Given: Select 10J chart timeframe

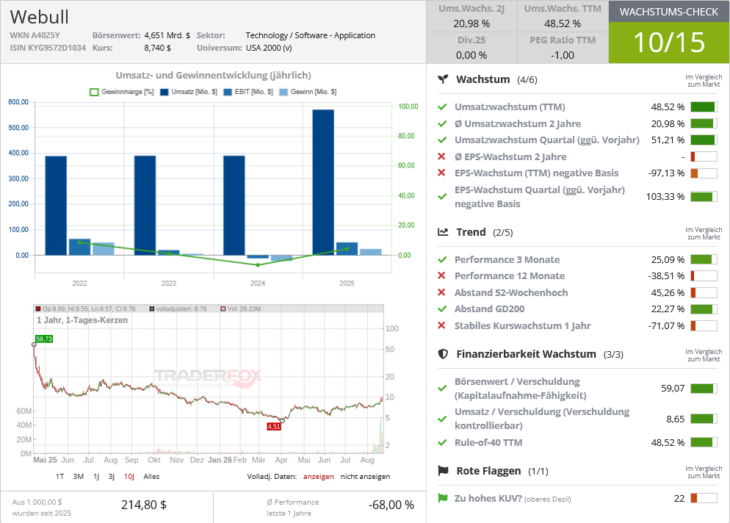Looking at the screenshot, I should 129,476.
